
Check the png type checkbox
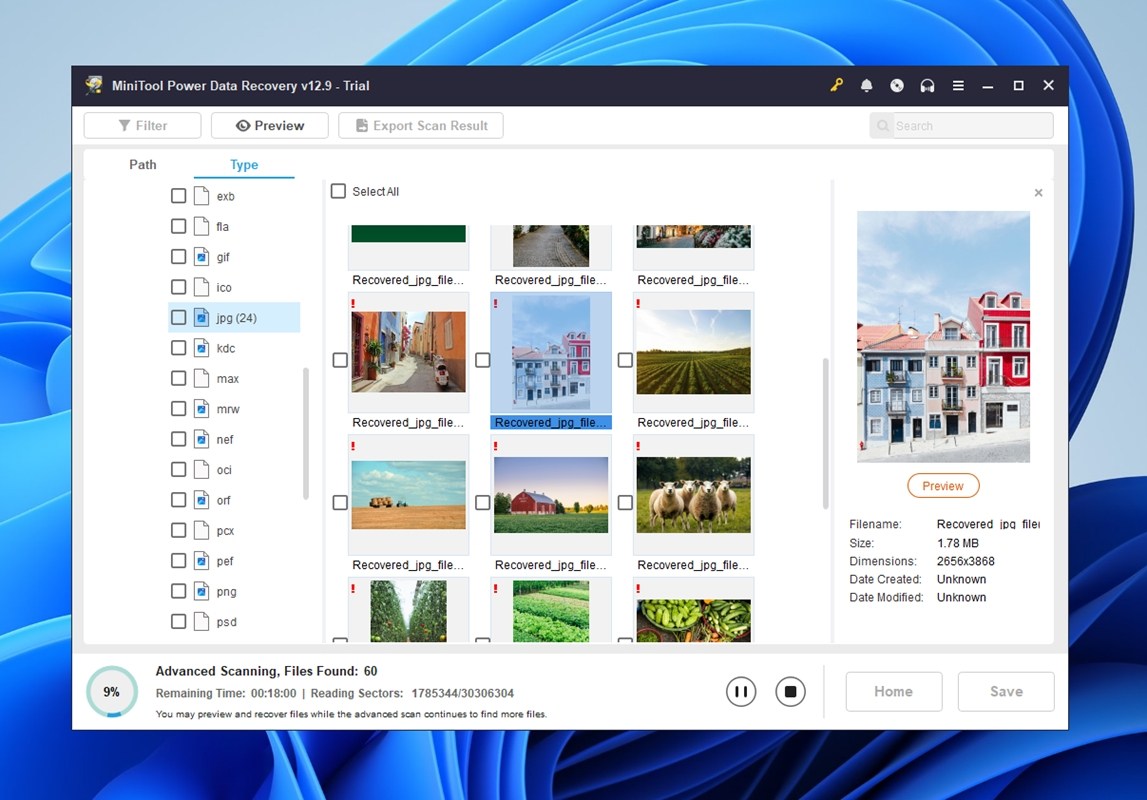pos(178,591)
